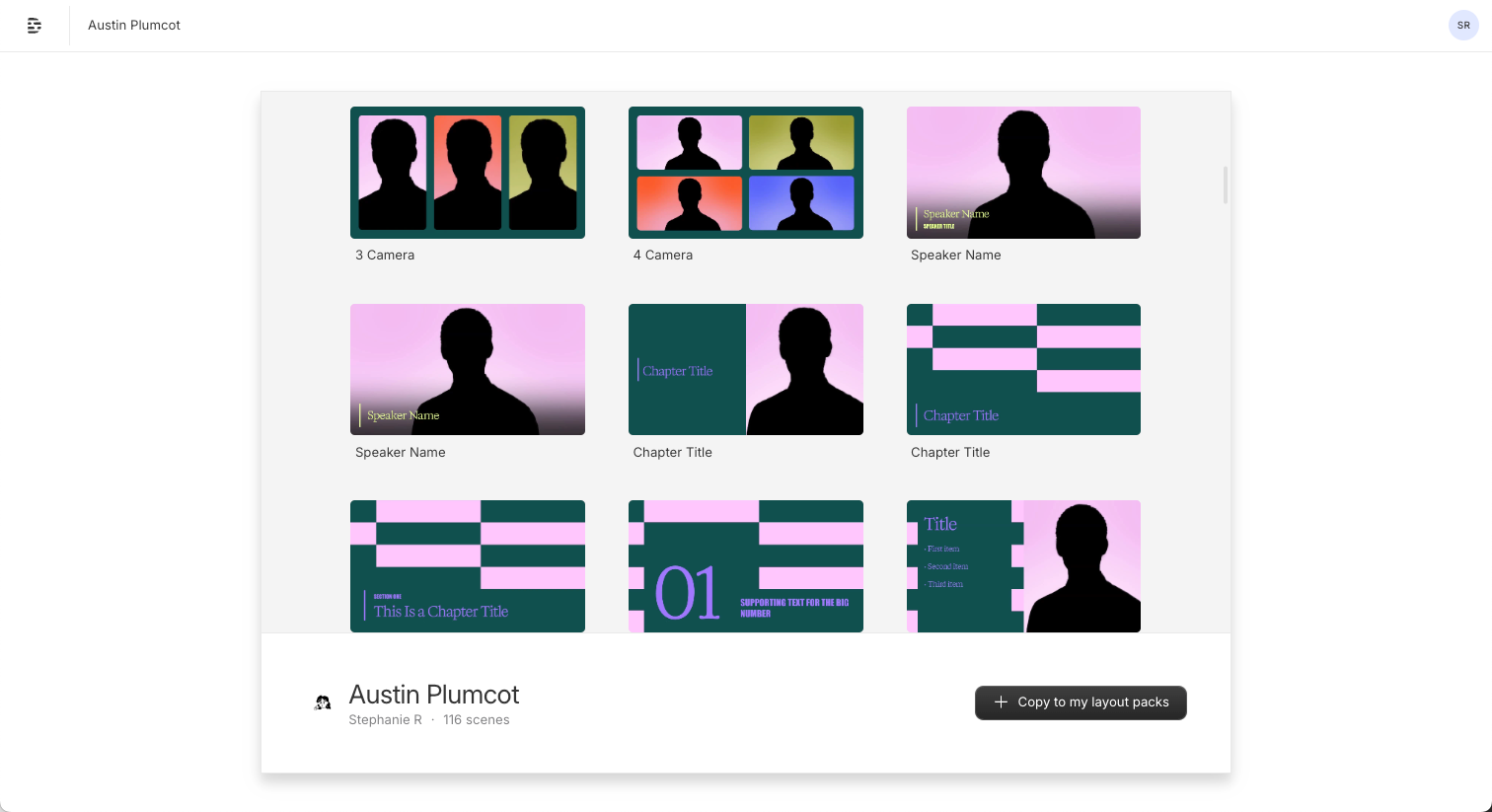Click the 116 scenes count text
This screenshot has height=812, width=1492.
click(477, 720)
